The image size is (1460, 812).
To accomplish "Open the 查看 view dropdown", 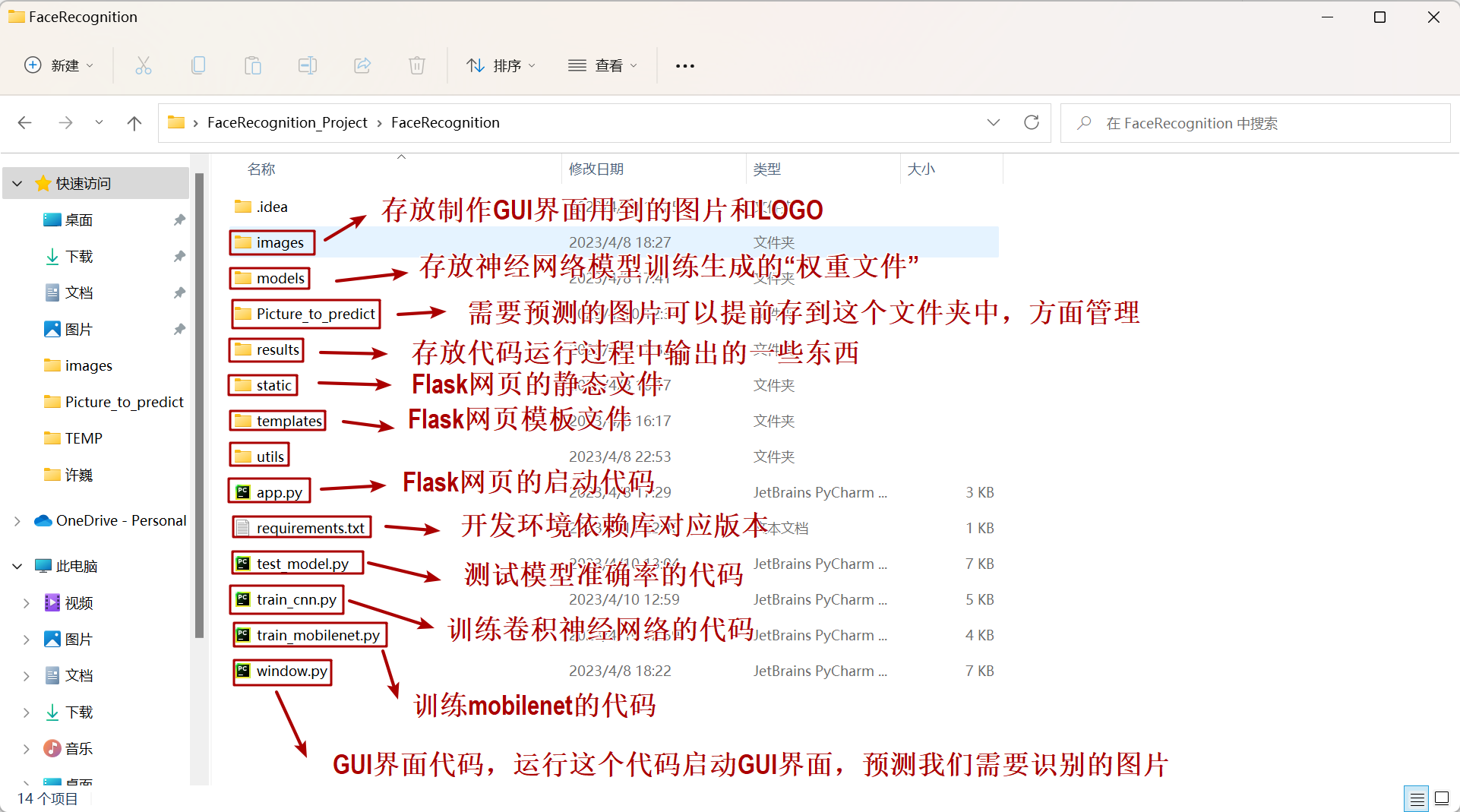I will coord(602,66).
